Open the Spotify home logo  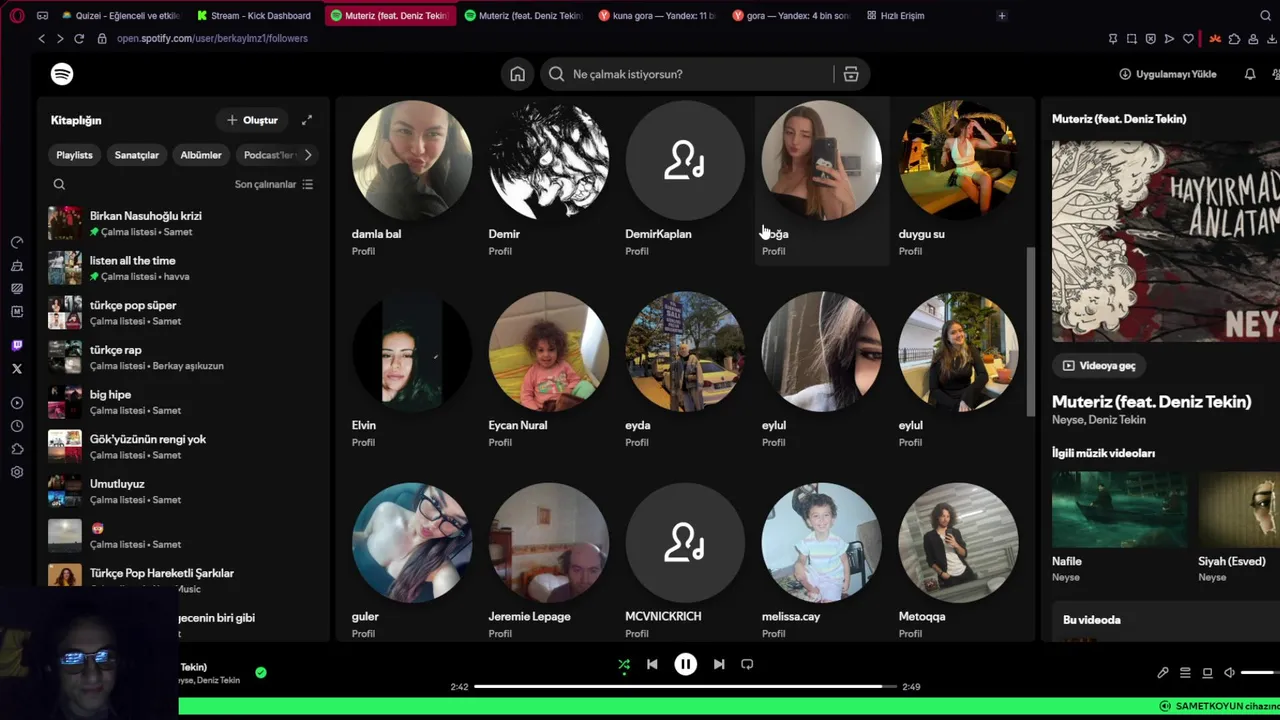(62, 74)
